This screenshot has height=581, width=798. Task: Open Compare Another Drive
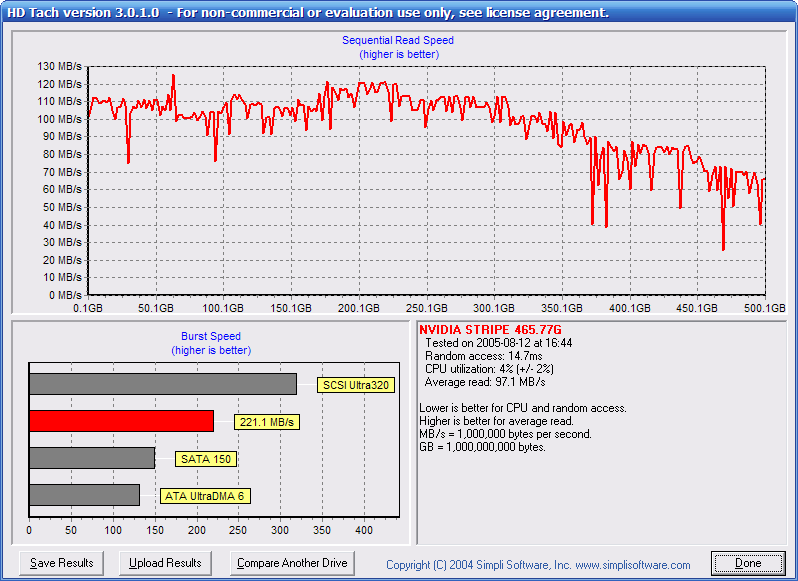coord(292,563)
